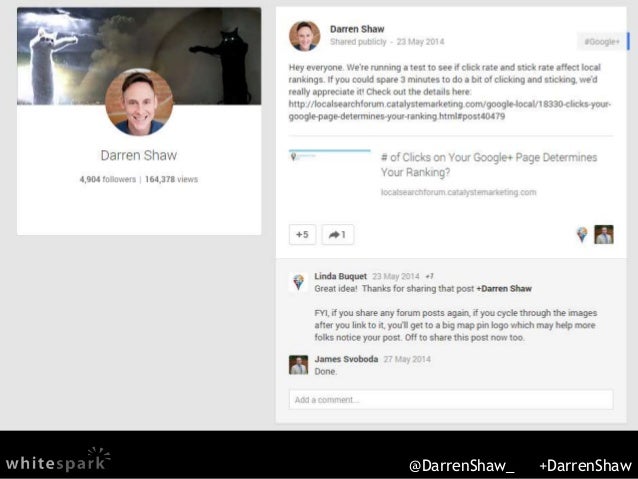Open the linked article title about Clicks
This screenshot has height=479, width=638.
(489, 164)
